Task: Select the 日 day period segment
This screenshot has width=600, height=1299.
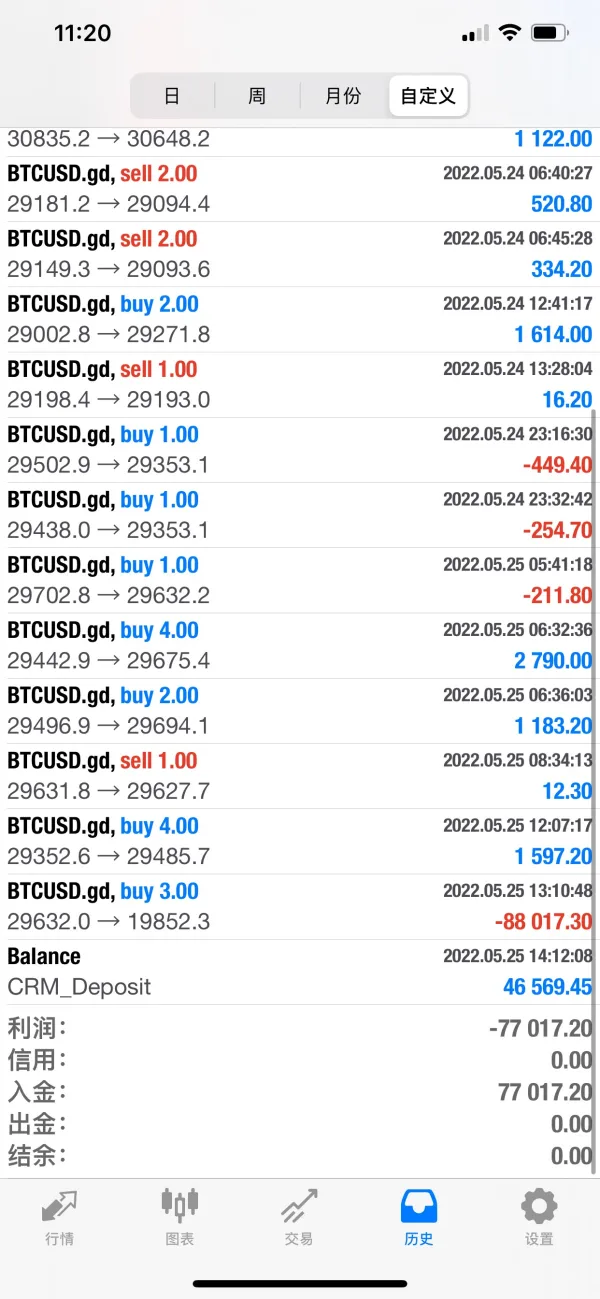Action: click(x=172, y=96)
